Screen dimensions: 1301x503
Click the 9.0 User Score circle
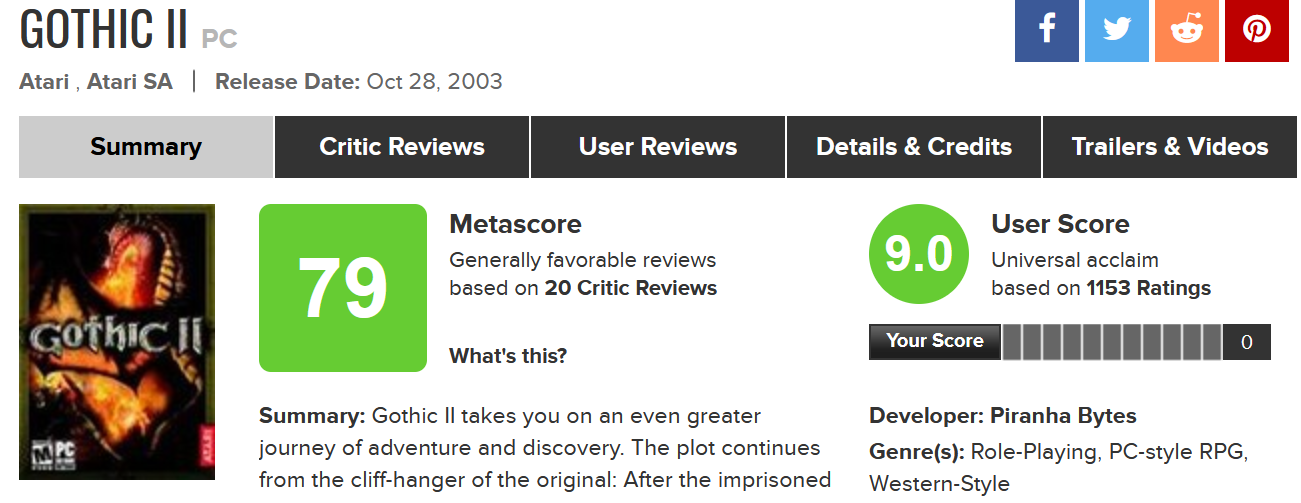click(x=919, y=255)
